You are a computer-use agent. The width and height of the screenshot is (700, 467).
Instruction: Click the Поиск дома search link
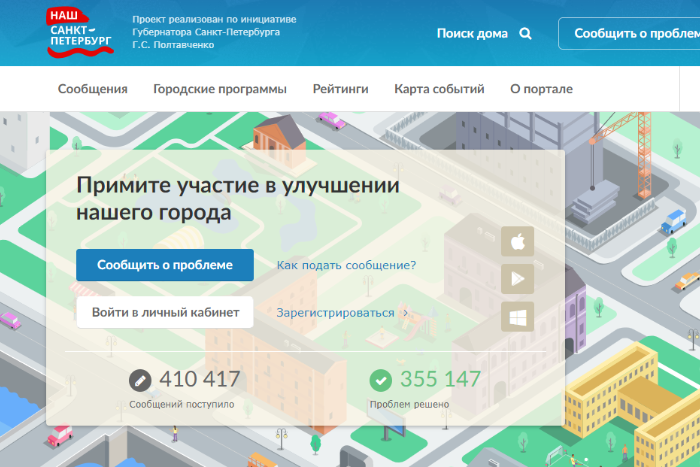click(x=472, y=33)
